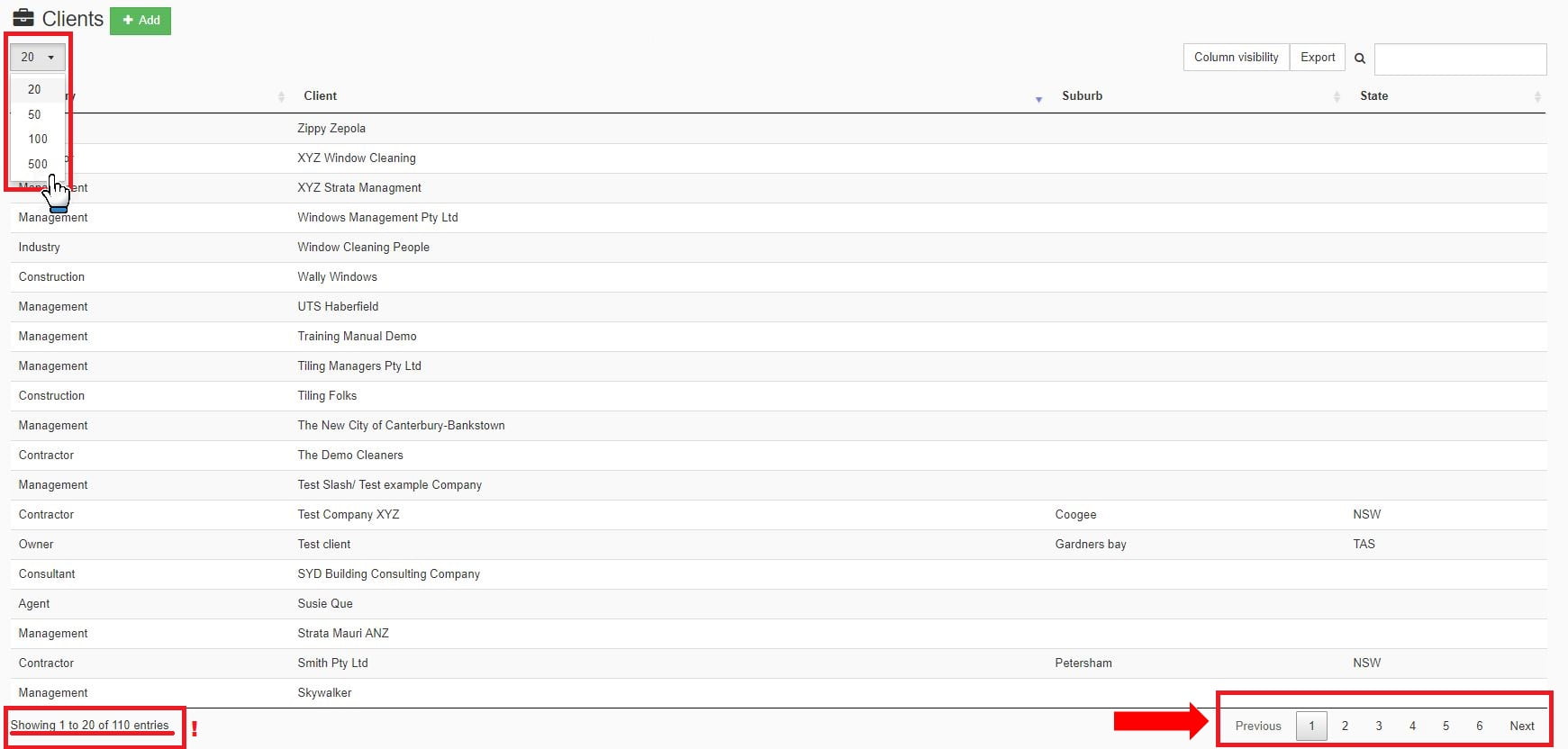Open client Smith Pty Ltd
The width and height of the screenshot is (1568, 749).
(332, 663)
